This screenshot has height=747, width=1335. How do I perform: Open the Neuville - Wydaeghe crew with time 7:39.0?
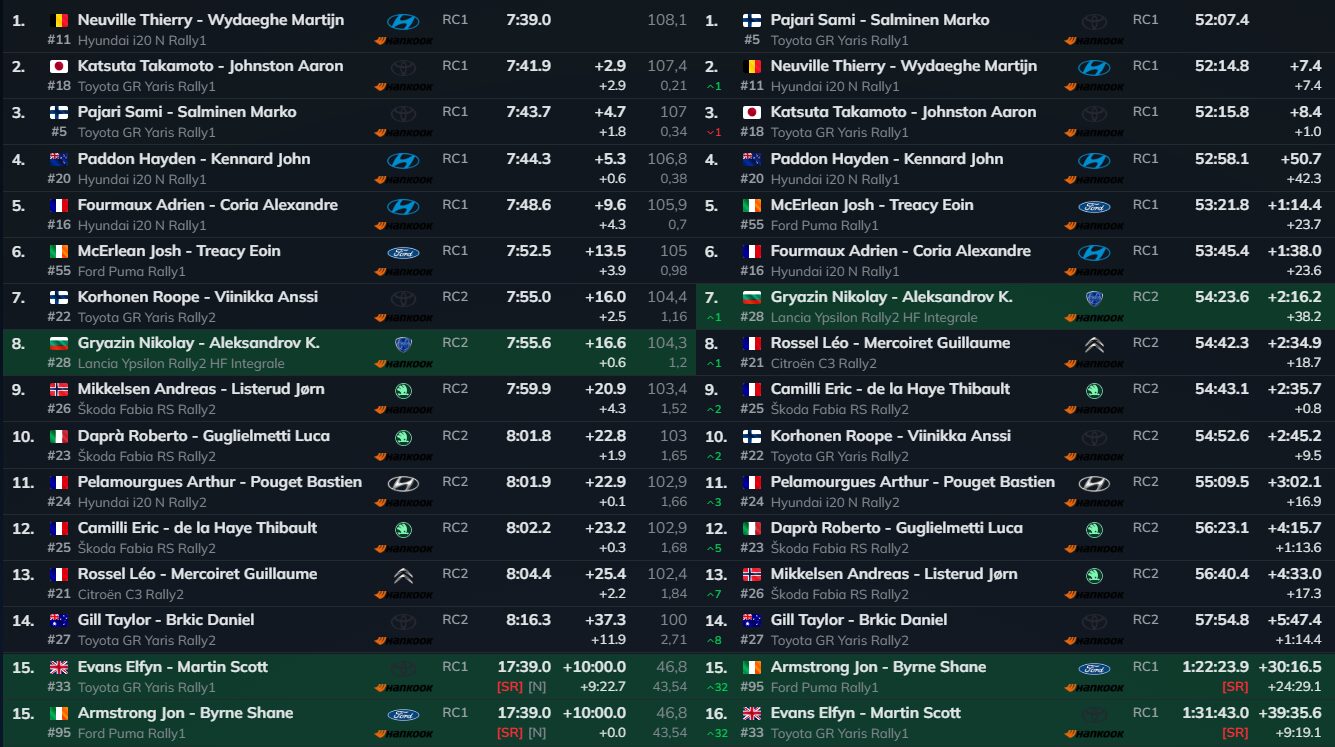[x=210, y=20]
